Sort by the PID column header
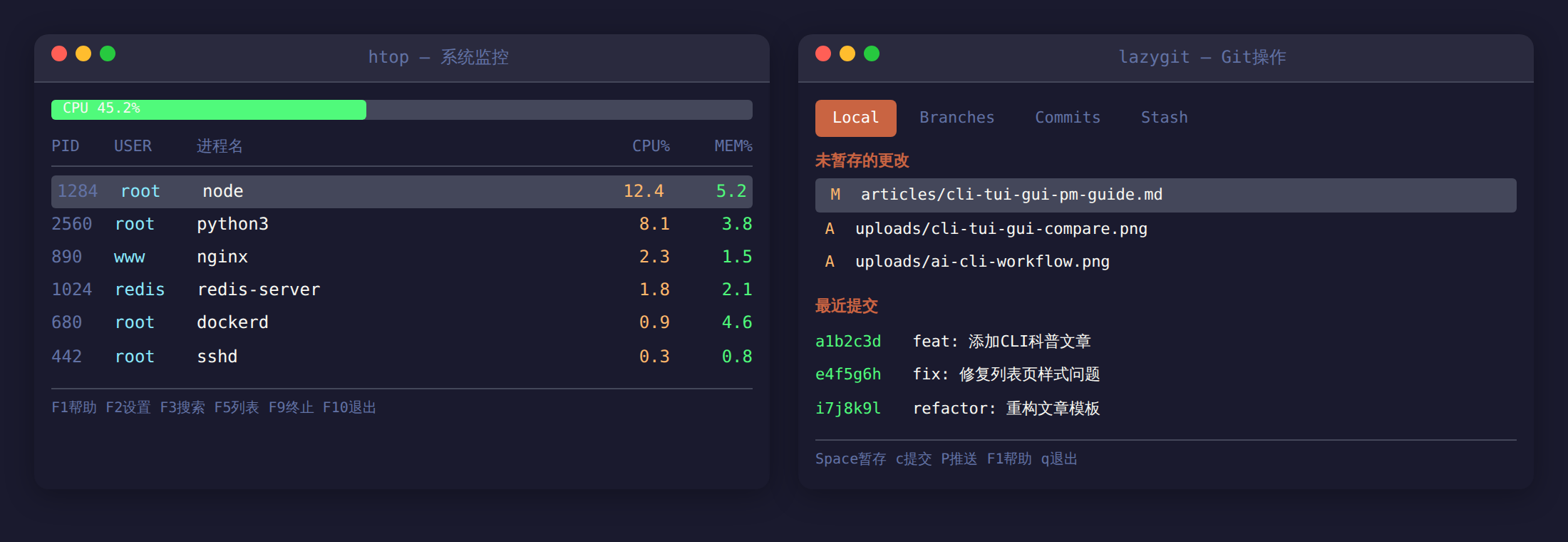 (65, 146)
